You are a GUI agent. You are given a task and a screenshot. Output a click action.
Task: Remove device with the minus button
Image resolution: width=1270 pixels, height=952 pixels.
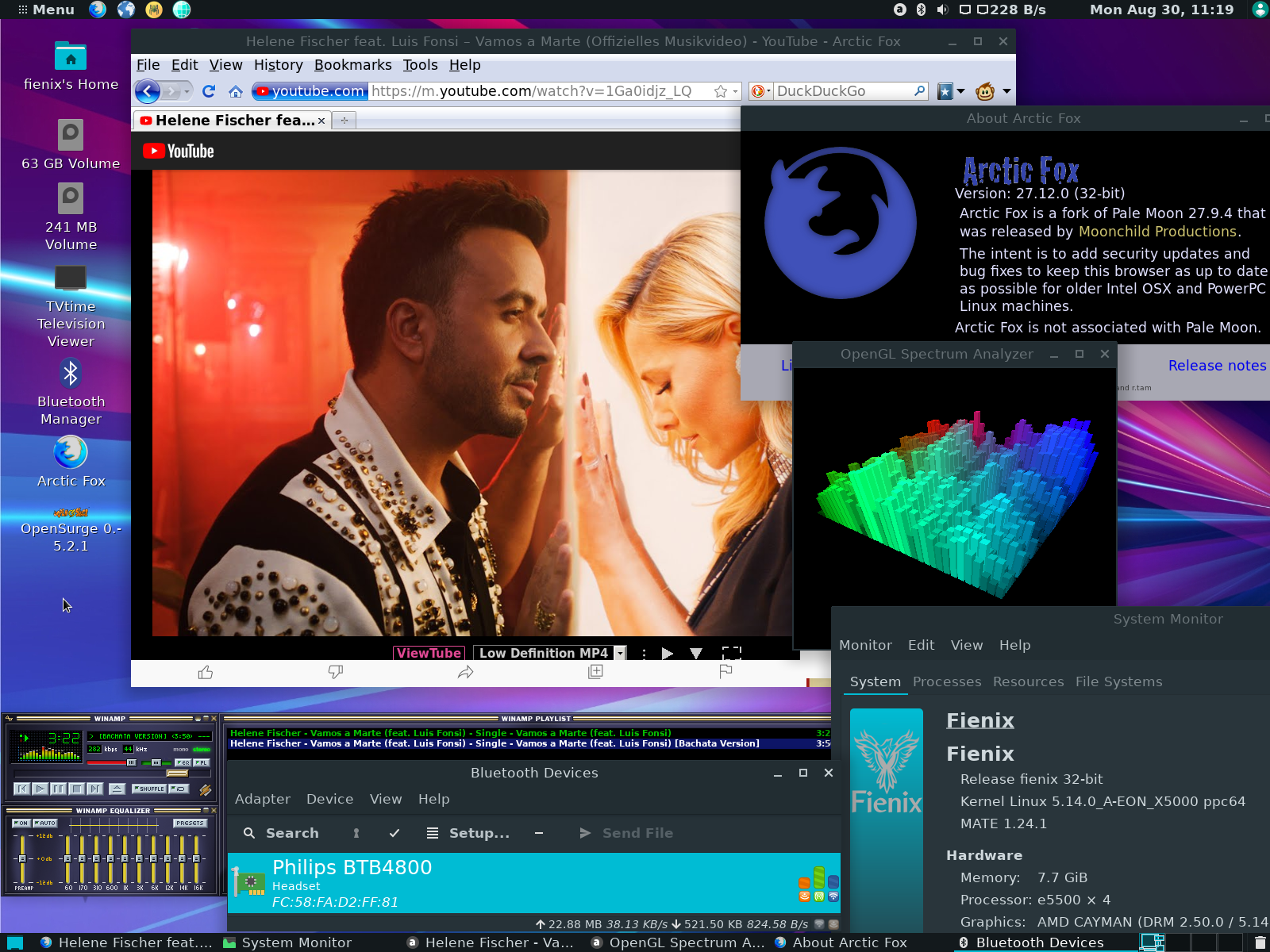(x=539, y=833)
